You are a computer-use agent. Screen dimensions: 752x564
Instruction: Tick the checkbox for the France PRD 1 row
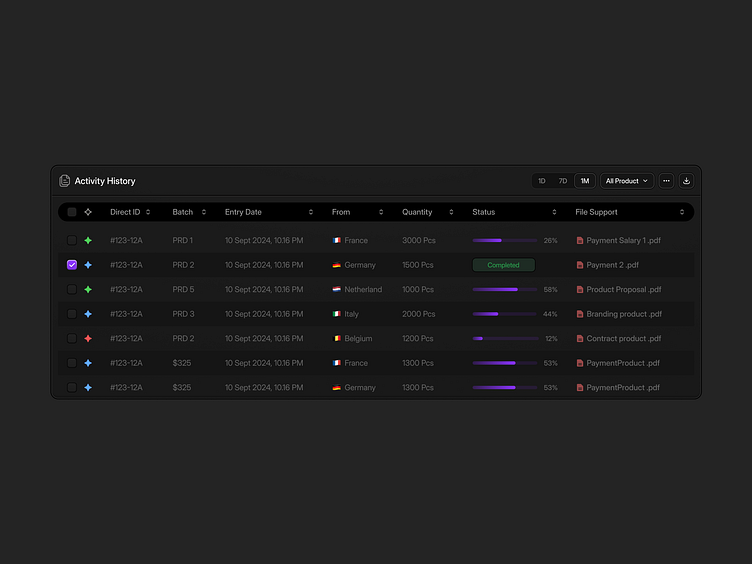pyautogui.click(x=72, y=241)
